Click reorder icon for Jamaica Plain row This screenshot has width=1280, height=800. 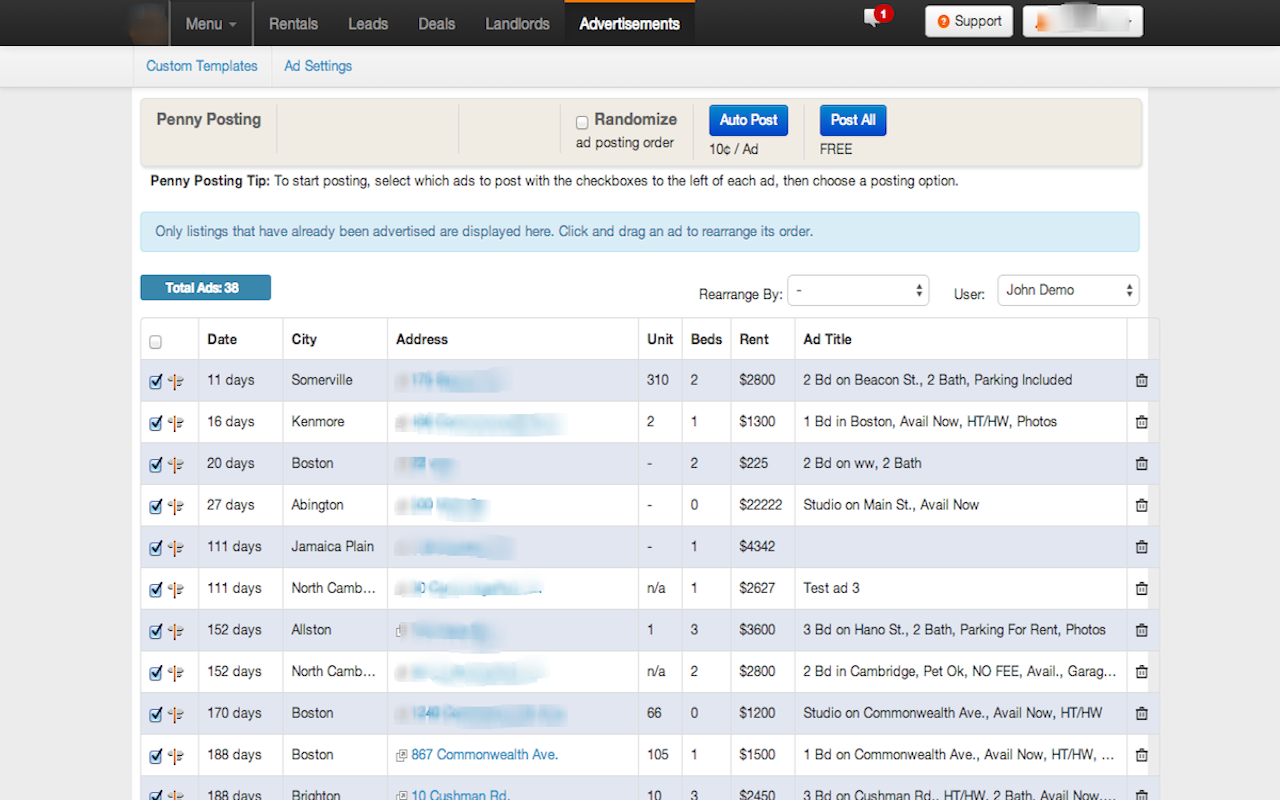tap(176, 548)
